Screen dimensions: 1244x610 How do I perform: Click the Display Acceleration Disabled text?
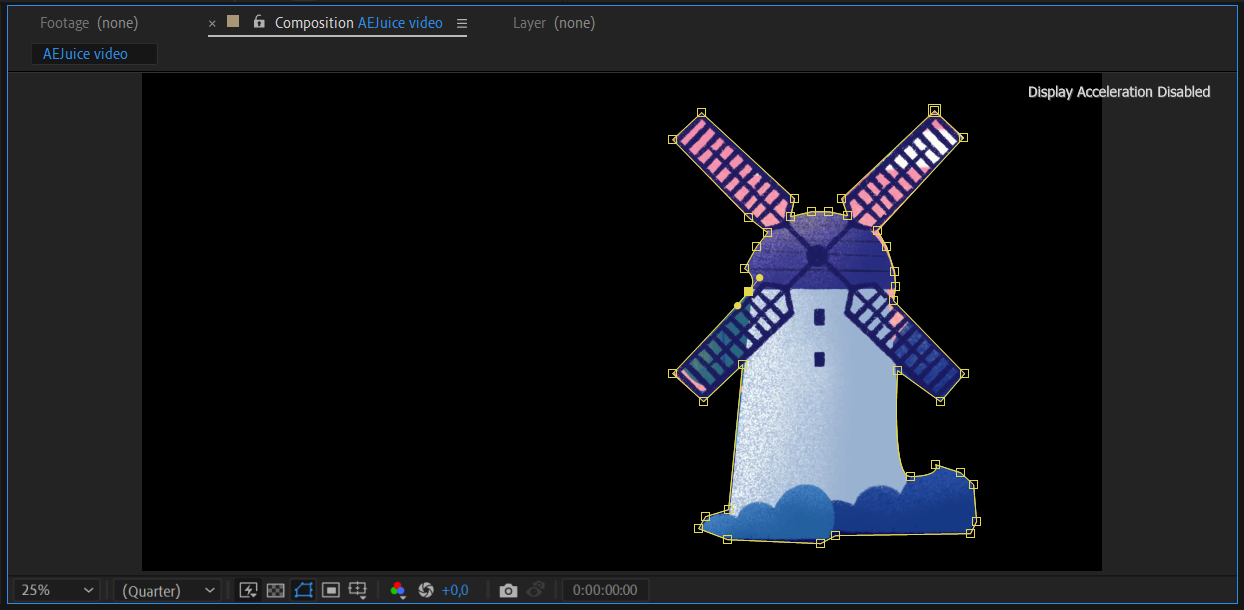coord(1119,92)
